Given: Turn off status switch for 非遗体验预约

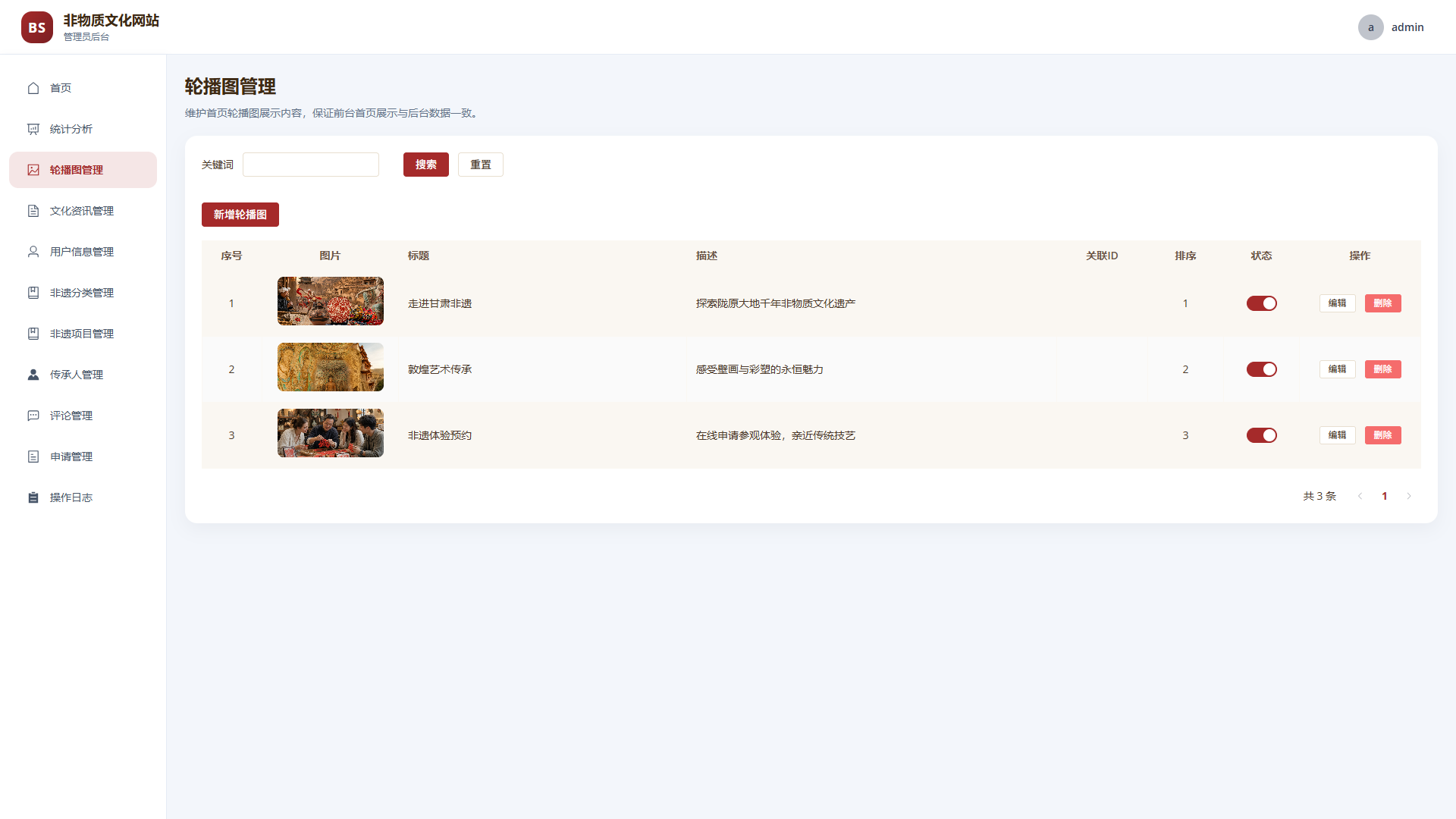Looking at the screenshot, I should click(1262, 435).
